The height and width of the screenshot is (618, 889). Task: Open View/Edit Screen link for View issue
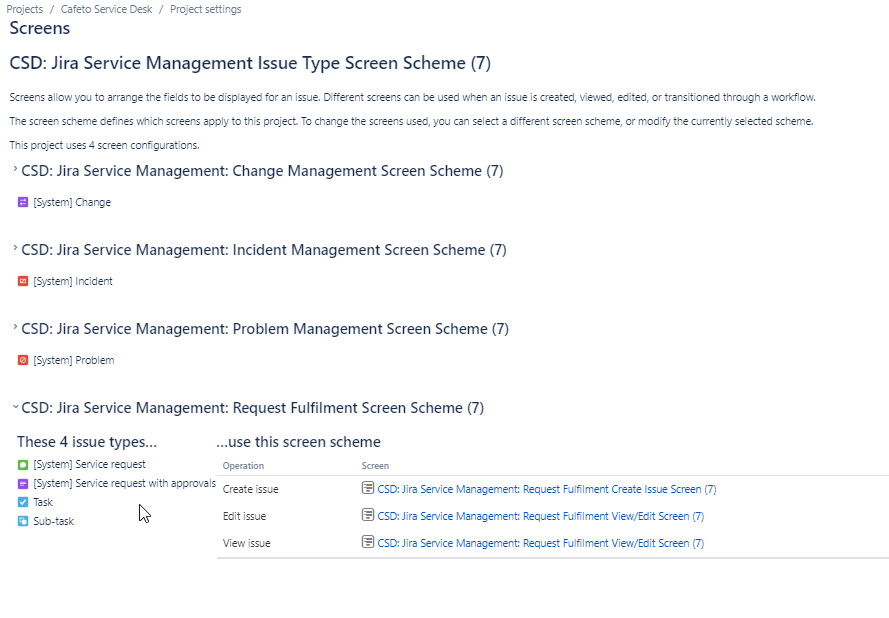coord(540,543)
